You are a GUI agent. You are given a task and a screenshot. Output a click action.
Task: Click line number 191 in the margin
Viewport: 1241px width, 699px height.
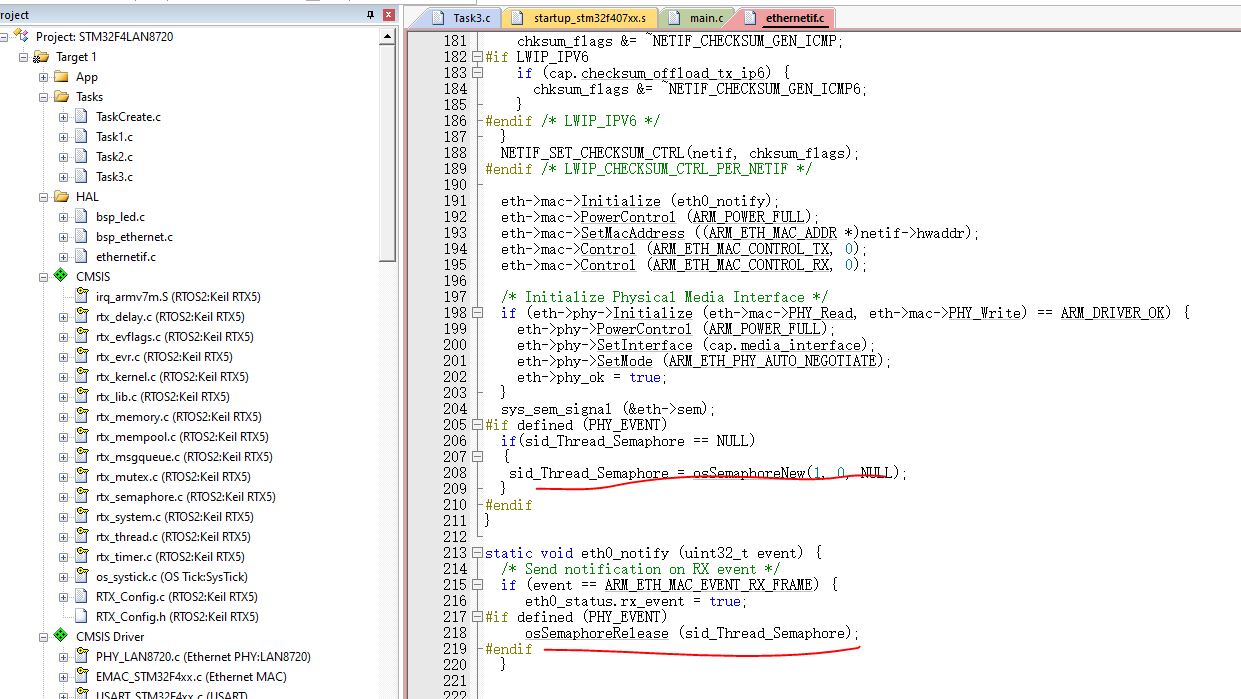click(455, 201)
